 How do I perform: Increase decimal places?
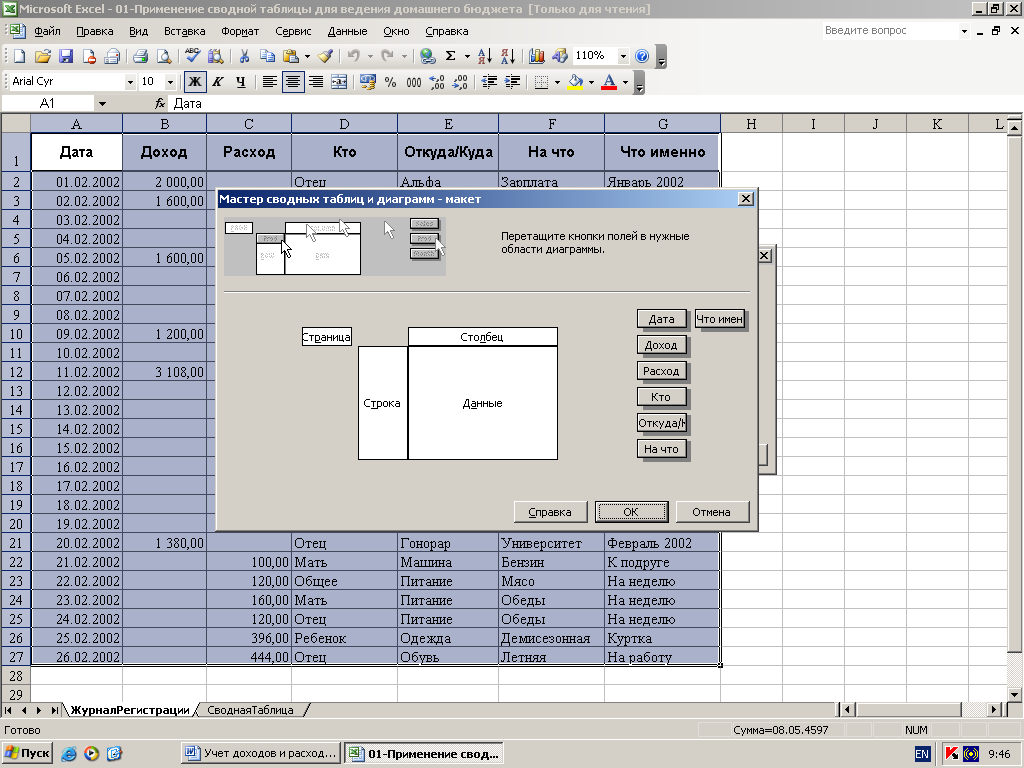(437, 82)
